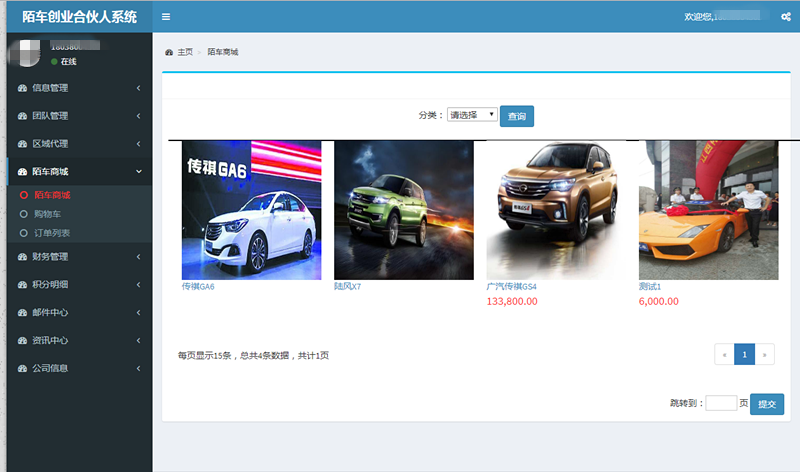Open the 测试1 product link
This screenshot has width=800, height=472.
[x=649, y=287]
